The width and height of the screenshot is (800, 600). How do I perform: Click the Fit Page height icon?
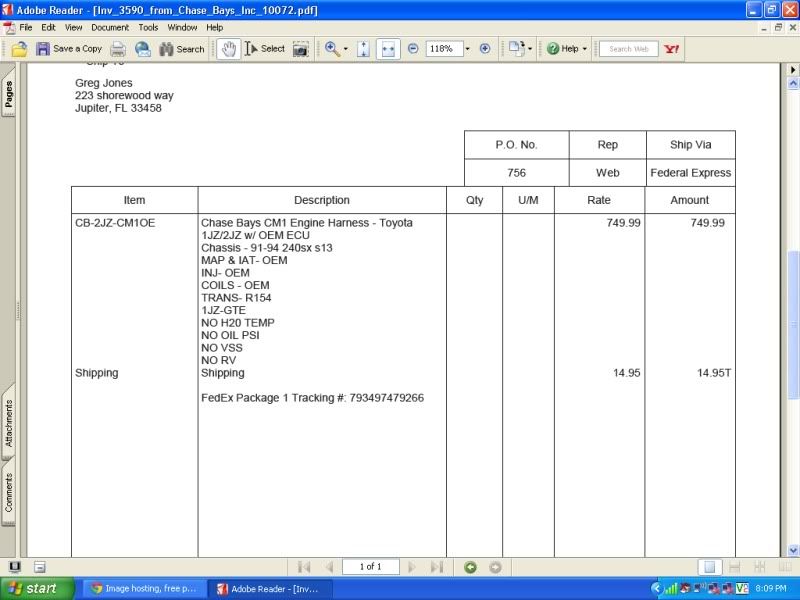363,49
